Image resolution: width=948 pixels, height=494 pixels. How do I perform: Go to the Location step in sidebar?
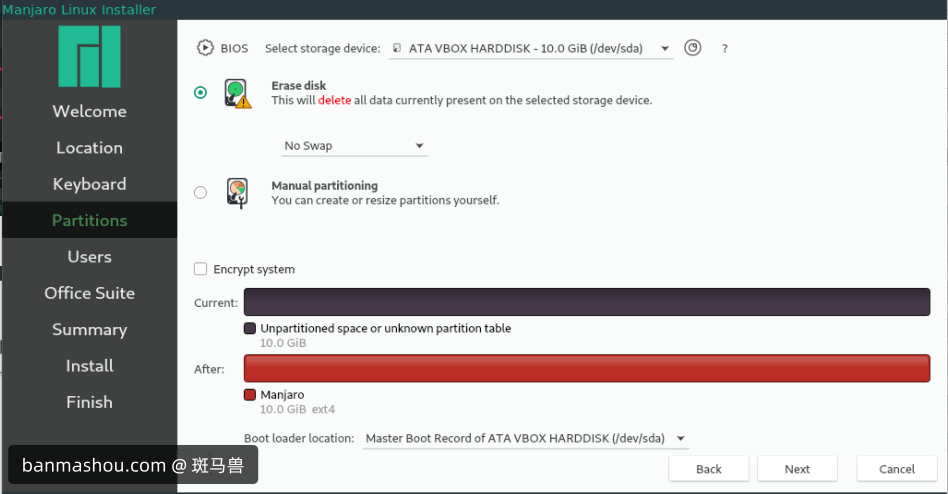click(x=89, y=148)
